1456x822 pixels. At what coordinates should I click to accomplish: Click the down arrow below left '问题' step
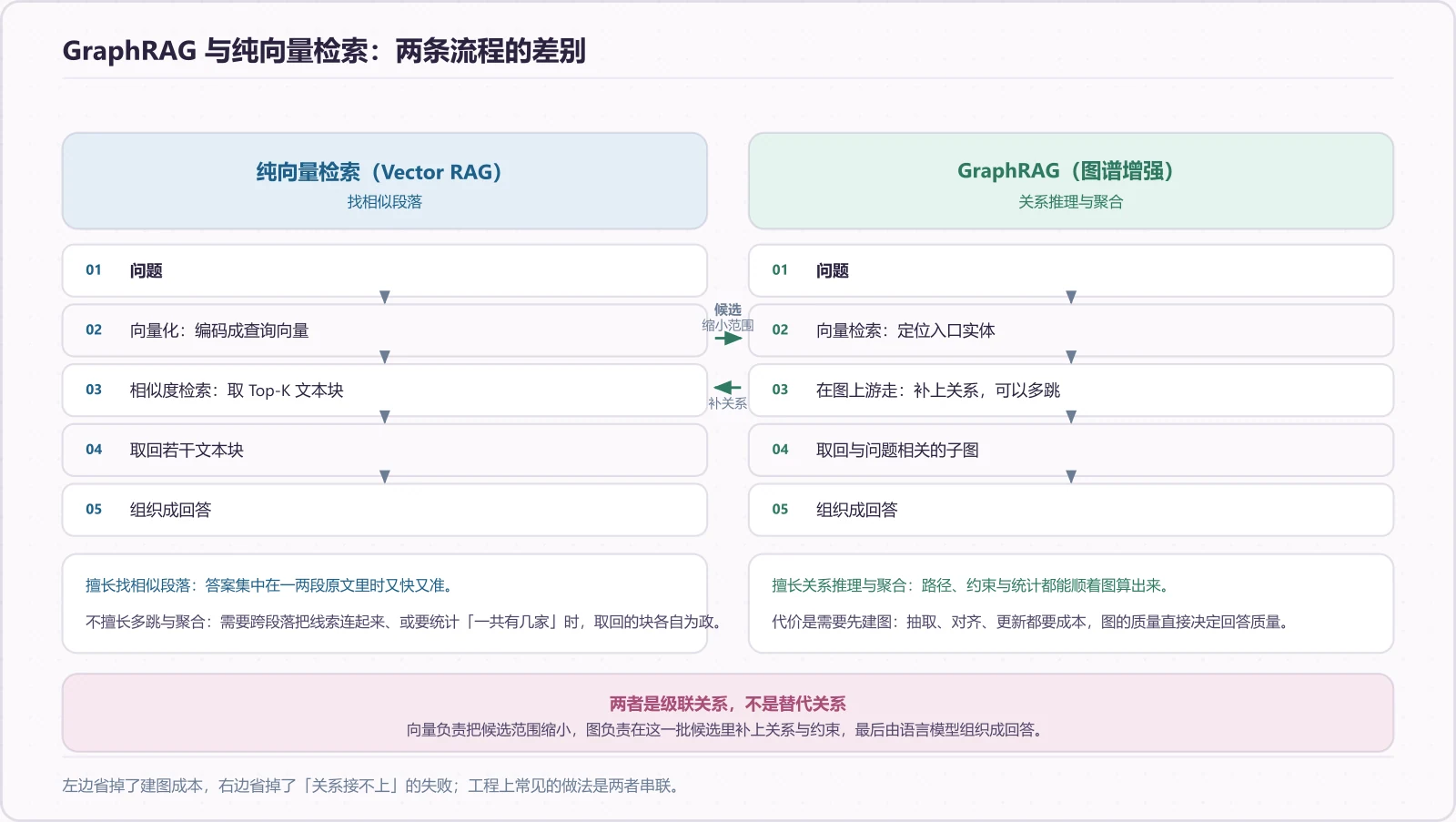(385, 298)
